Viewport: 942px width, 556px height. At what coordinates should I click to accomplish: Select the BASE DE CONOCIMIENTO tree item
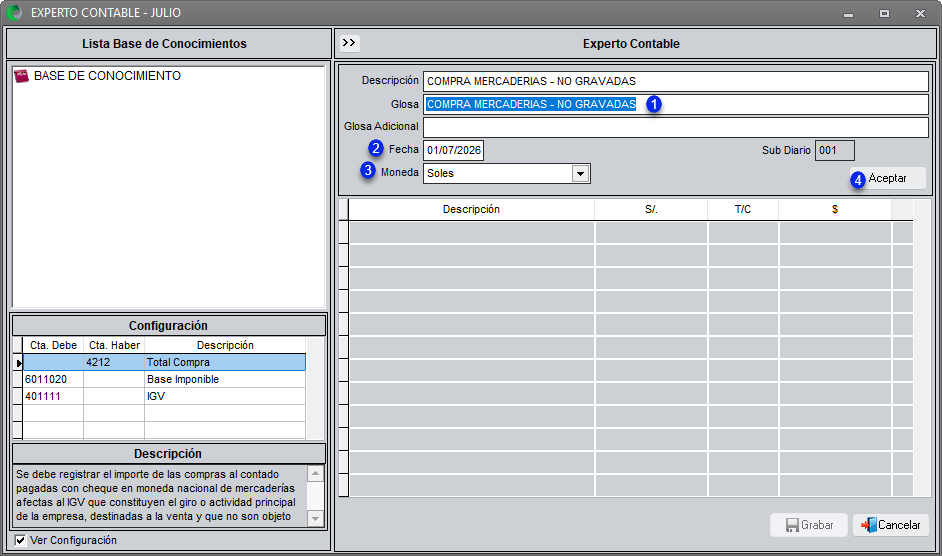pos(107,76)
